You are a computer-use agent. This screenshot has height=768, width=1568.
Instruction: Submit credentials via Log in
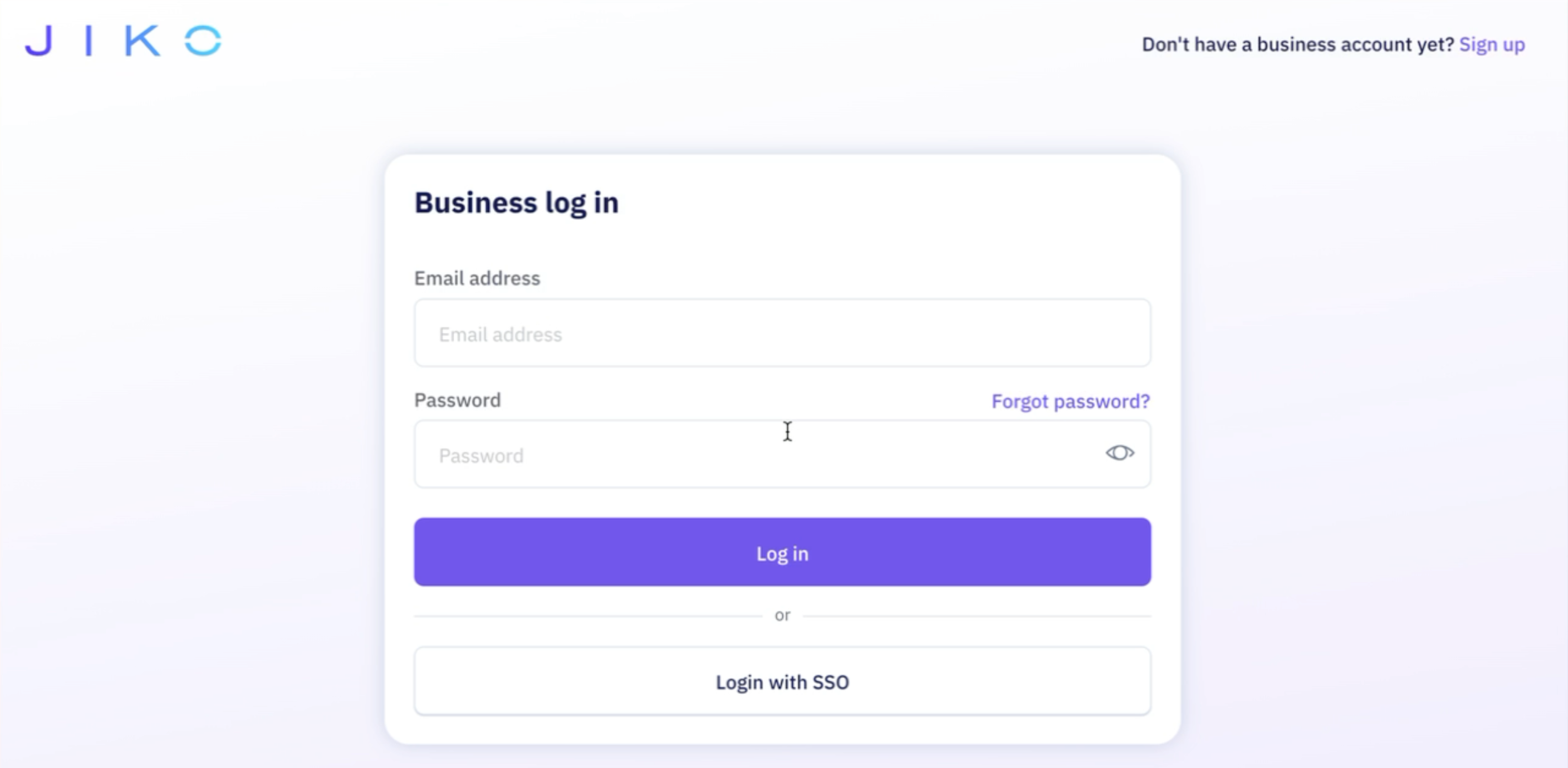pyautogui.click(x=782, y=553)
